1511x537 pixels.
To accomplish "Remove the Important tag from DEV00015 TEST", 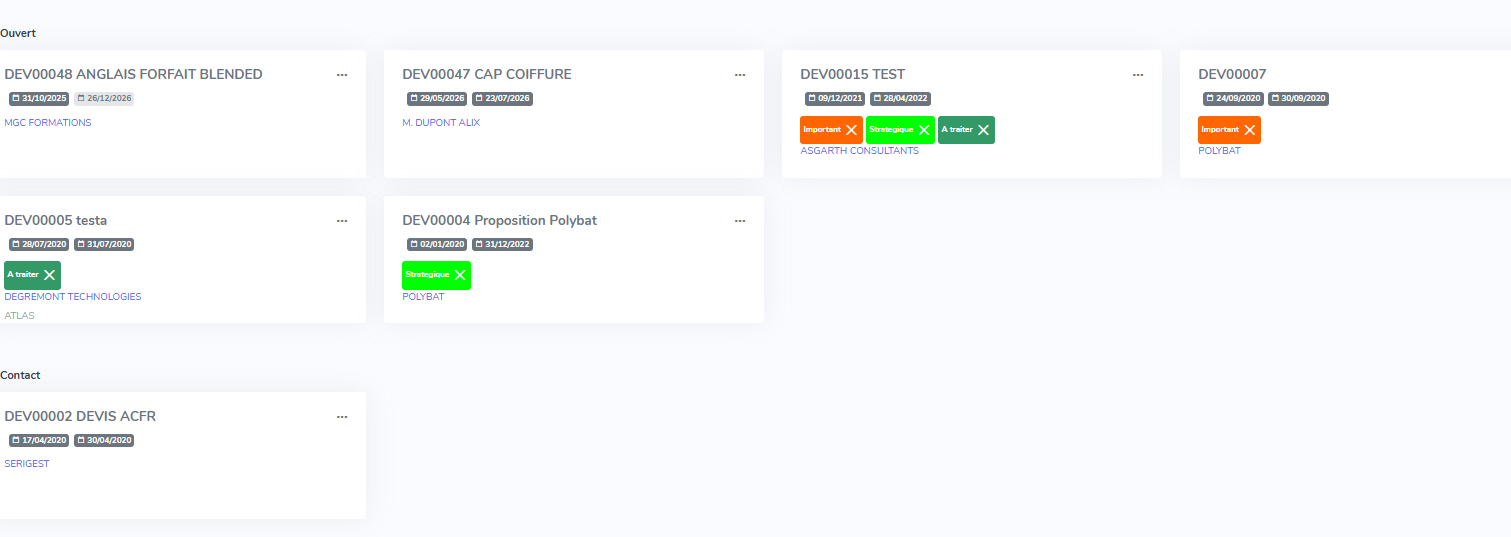I will click(851, 130).
